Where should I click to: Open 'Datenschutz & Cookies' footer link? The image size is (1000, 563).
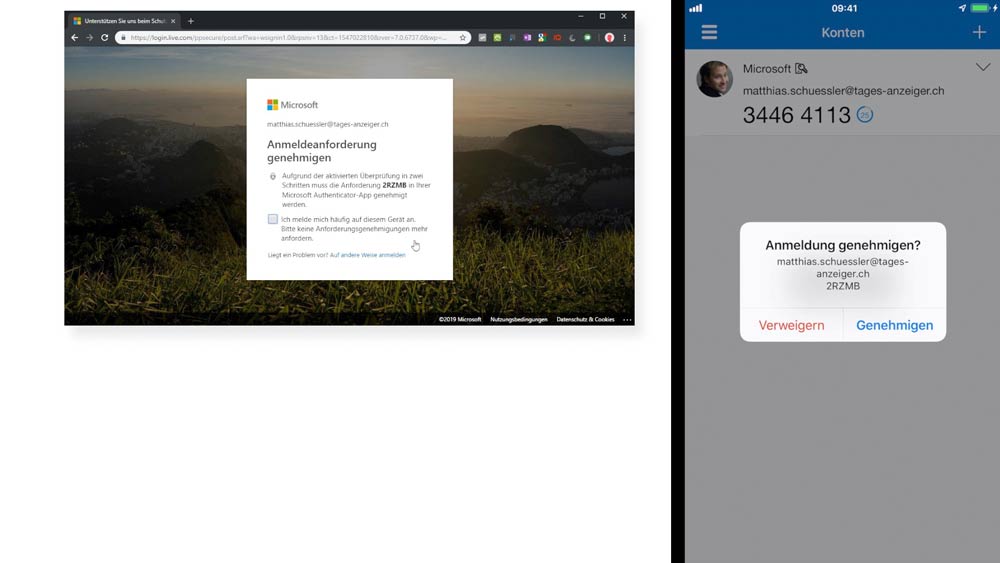[x=585, y=319]
